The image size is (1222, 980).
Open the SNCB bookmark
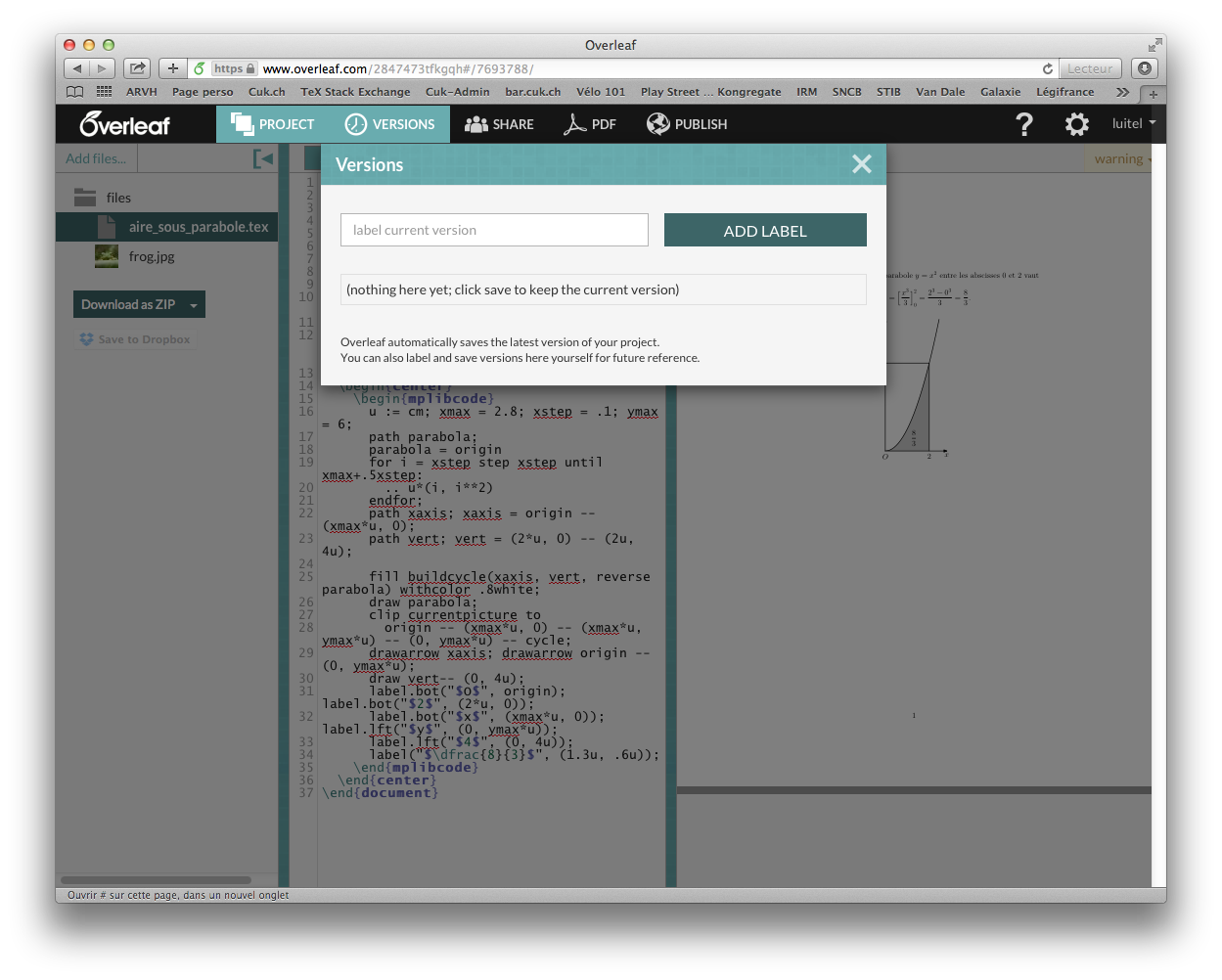(x=847, y=92)
